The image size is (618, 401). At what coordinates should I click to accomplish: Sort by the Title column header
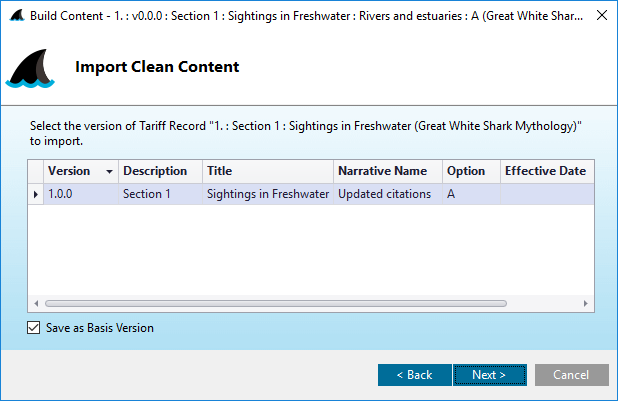point(268,171)
